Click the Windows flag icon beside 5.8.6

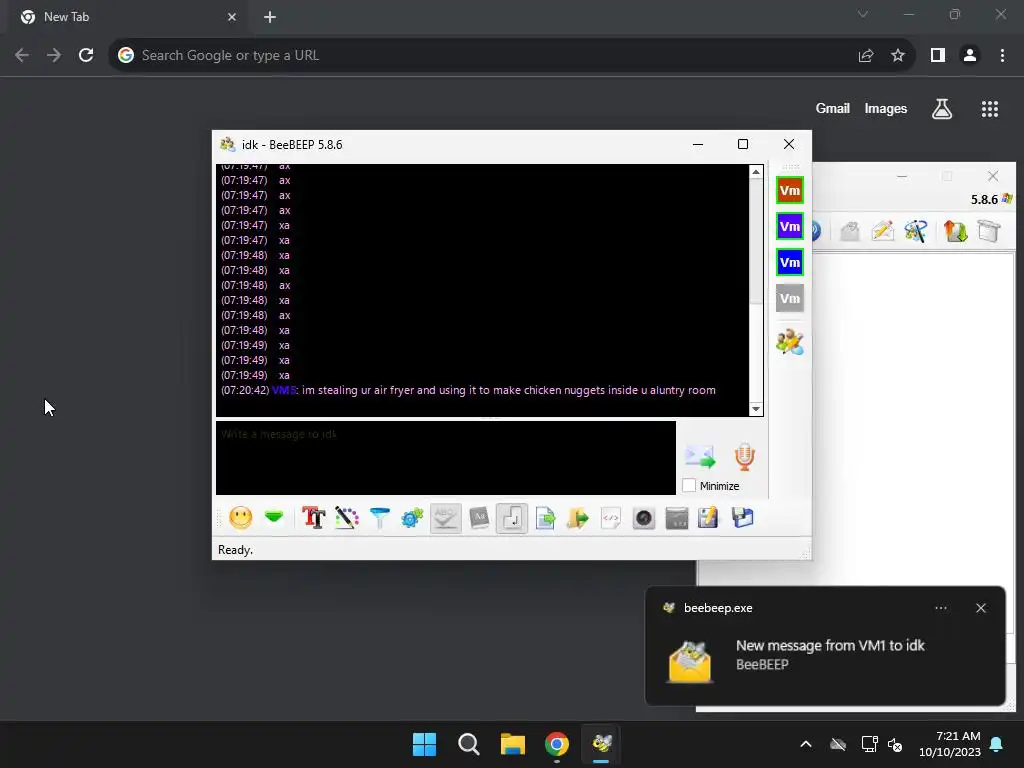(1006, 199)
